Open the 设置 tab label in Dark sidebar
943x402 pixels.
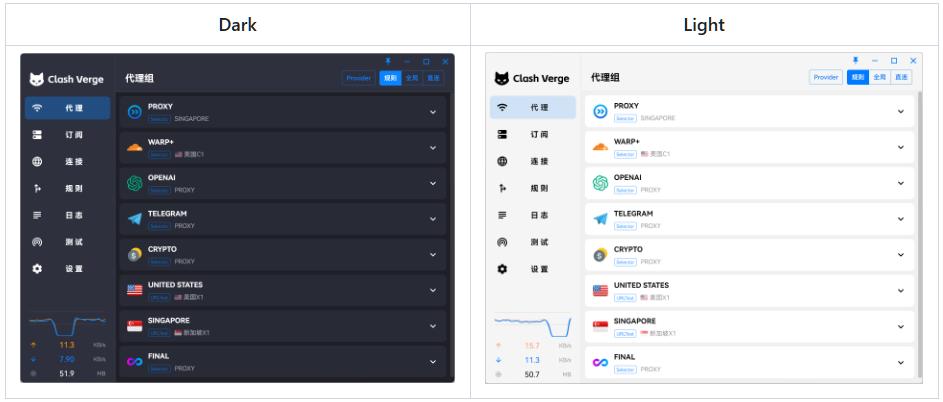[74, 269]
